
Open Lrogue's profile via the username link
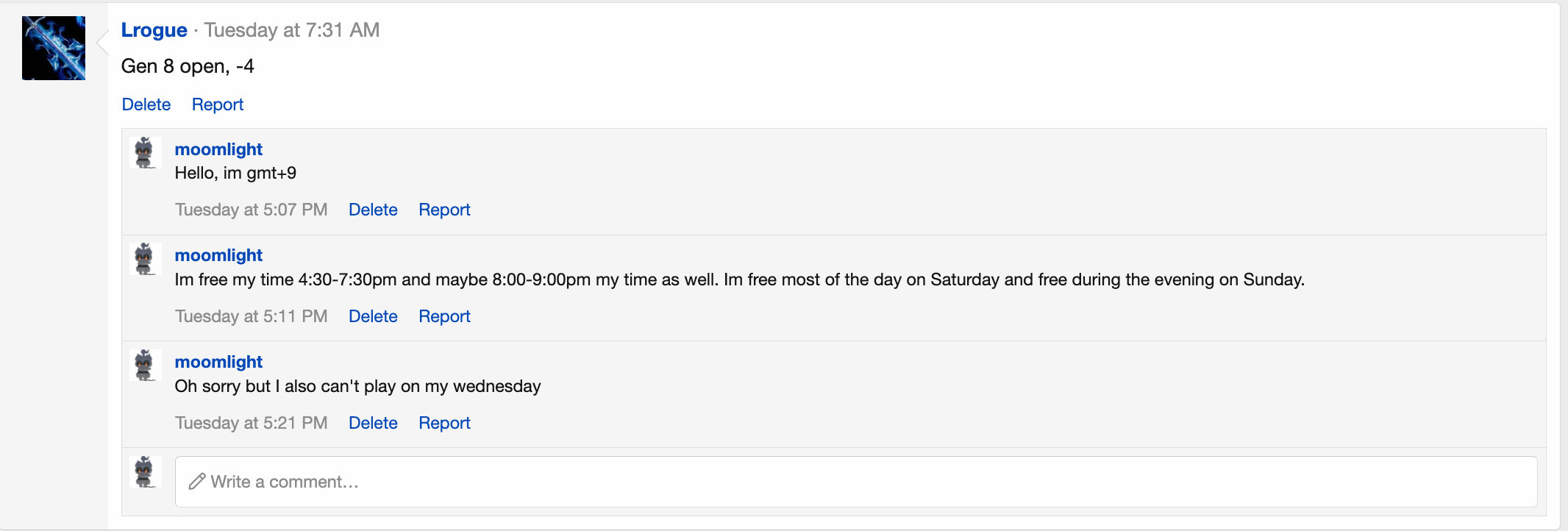[x=154, y=30]
